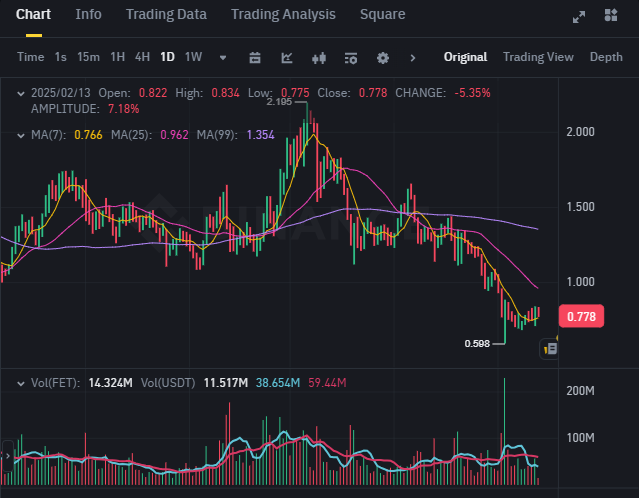This screenshot has width=639, height=498.
Task: Open the candlestick chart style icon
Action: point(319,58)
